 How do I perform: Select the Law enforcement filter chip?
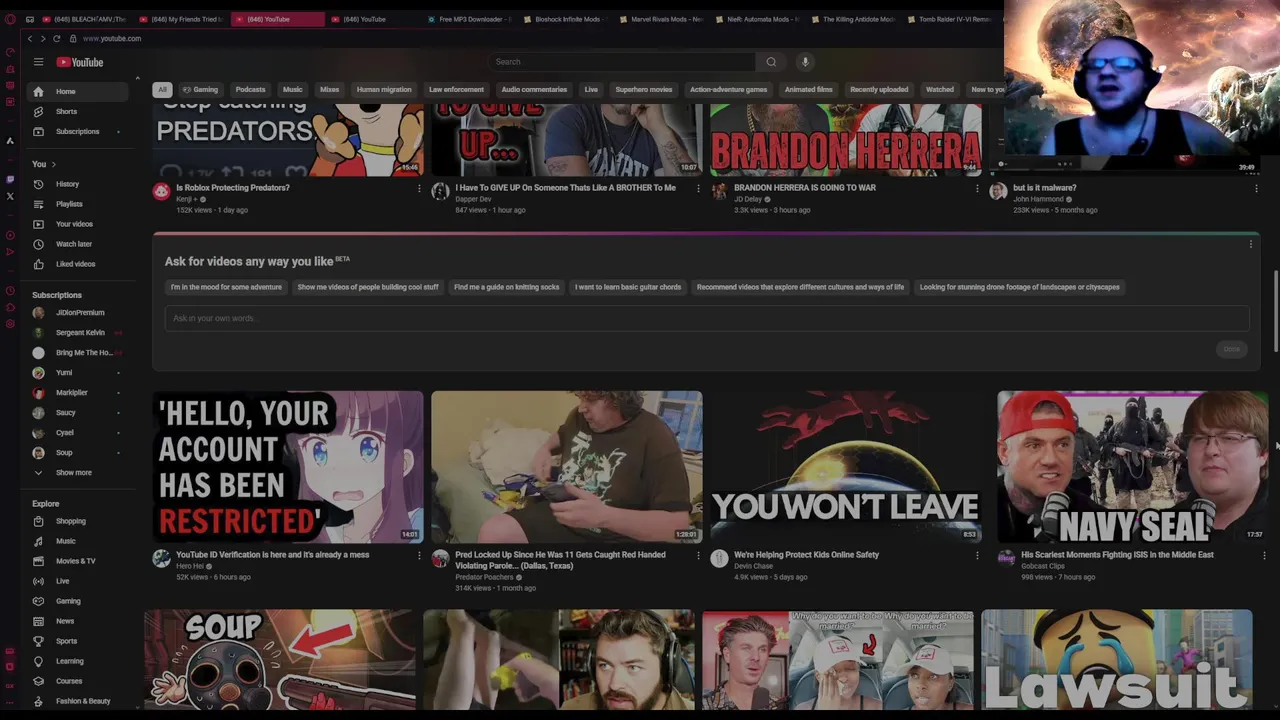pos(456,89)
